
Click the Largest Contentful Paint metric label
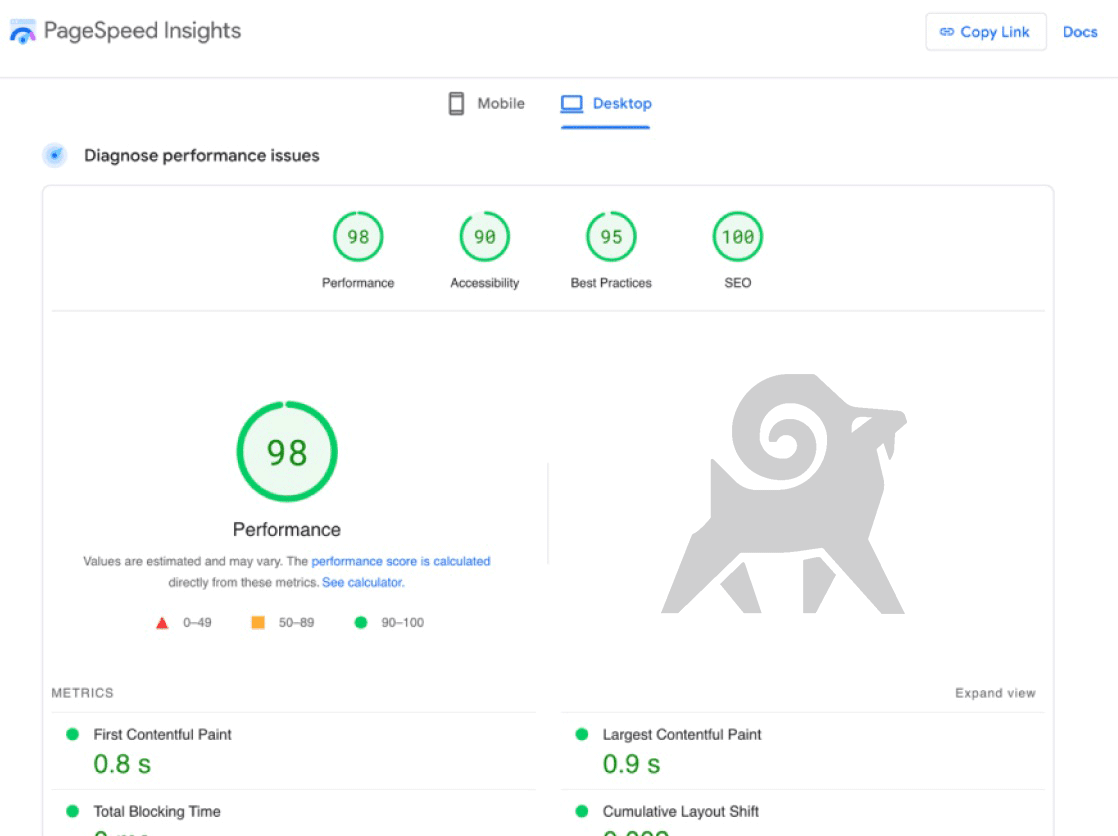(x=682, y=735)
